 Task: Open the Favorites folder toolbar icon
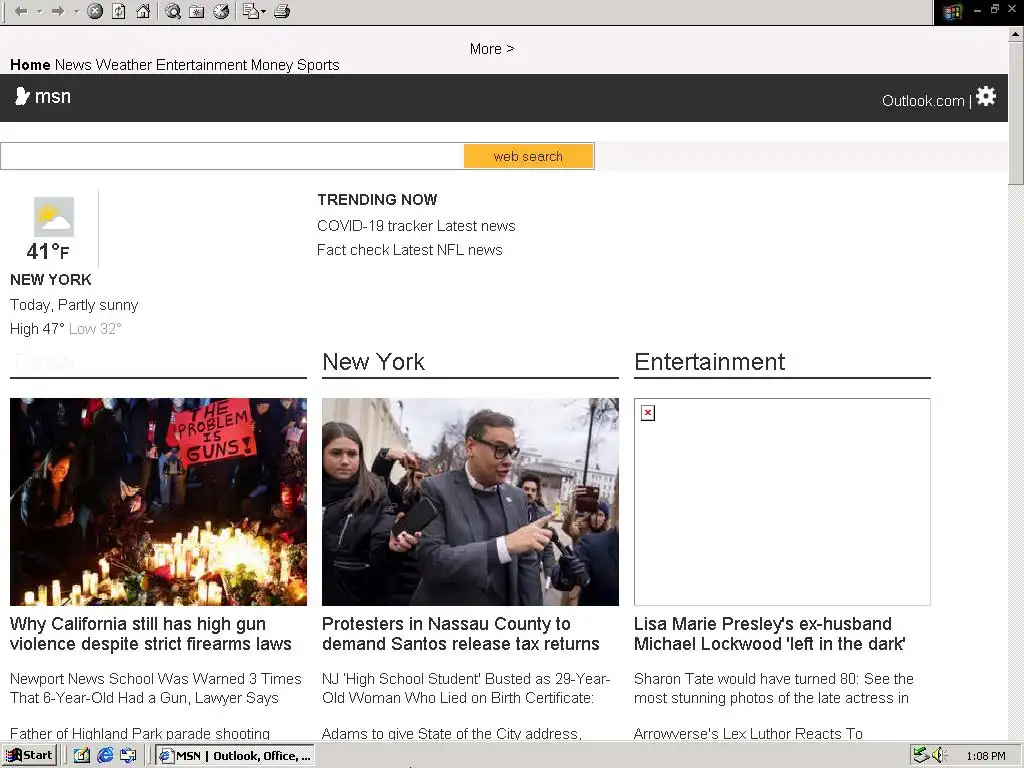[197, 11]
